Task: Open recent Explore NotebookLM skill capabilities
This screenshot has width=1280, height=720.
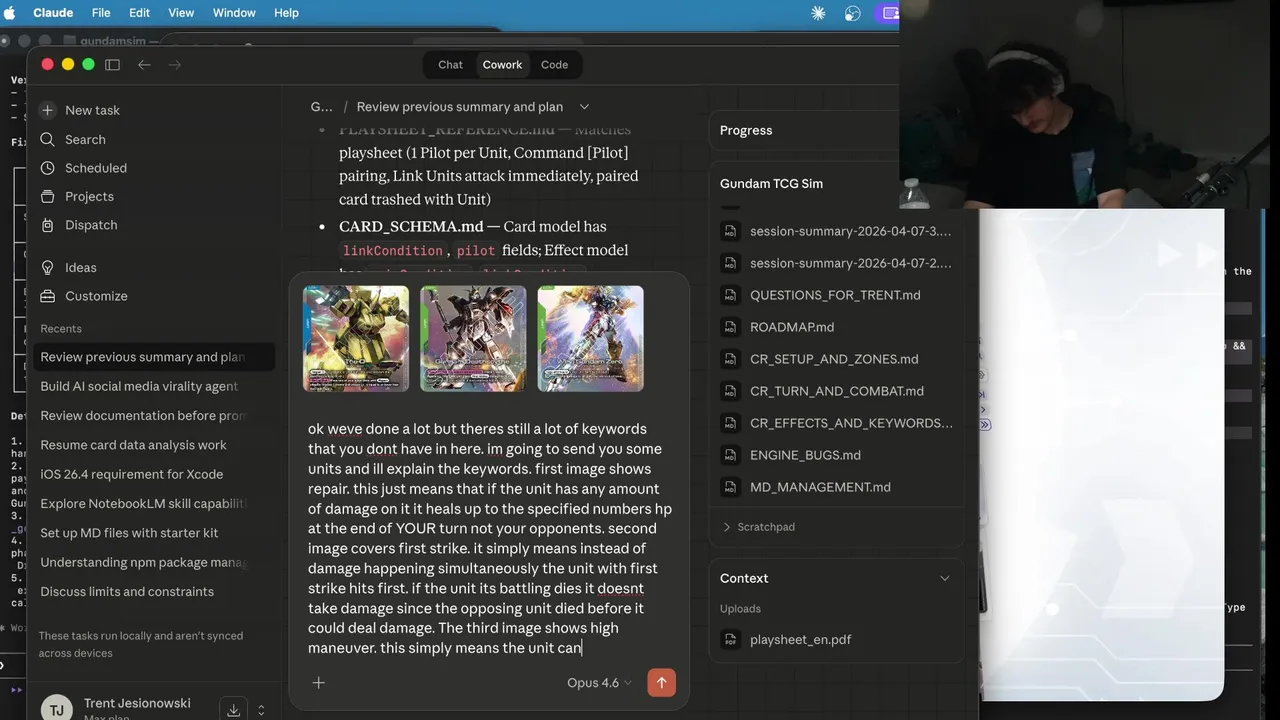Action: coord(152,503)
